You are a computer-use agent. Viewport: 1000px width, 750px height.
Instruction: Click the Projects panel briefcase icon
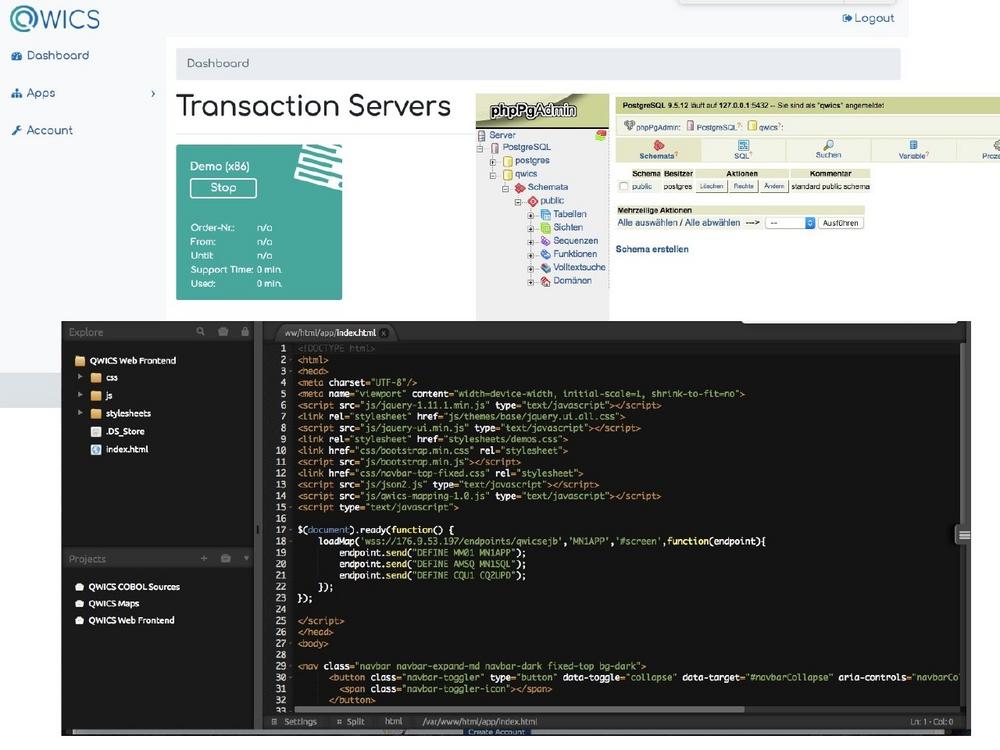coord(226,559)
